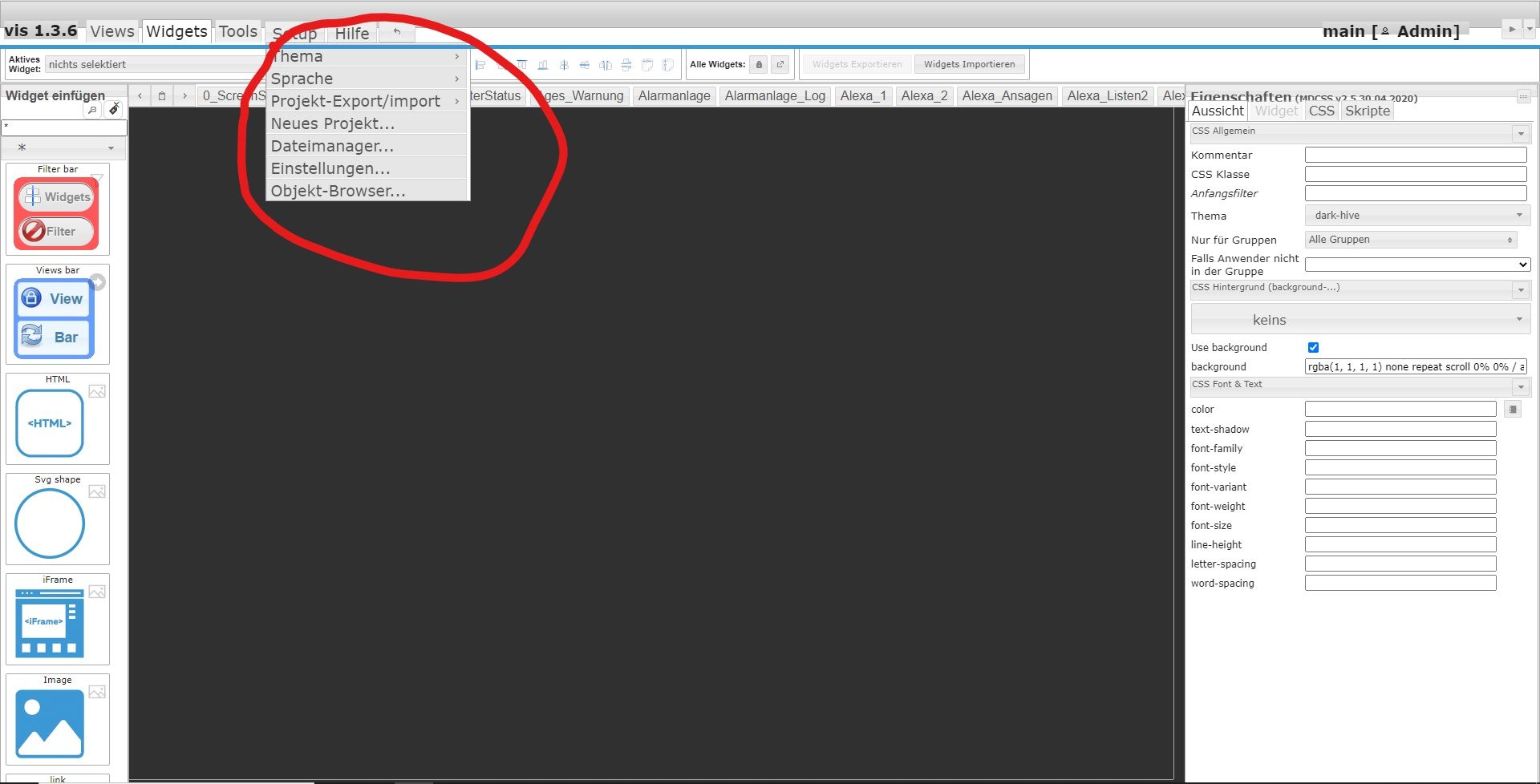
Task: Click the lock icon beside Alle Widgets
Action: click(x=759, y=64)
